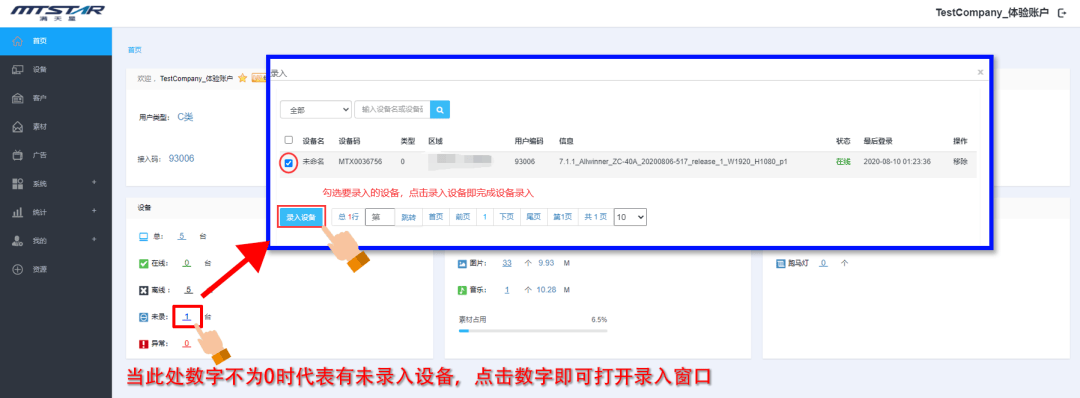Select the 客户 customers sidebar icon
The image size is (1080, 398).
(x=18, y=98)
